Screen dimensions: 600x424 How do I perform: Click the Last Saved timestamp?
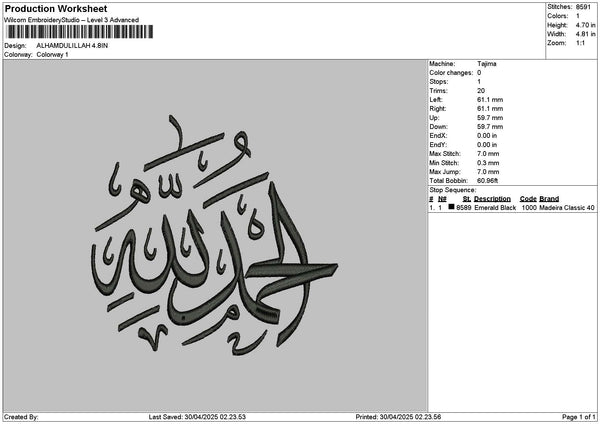click(x=197, y=417)
